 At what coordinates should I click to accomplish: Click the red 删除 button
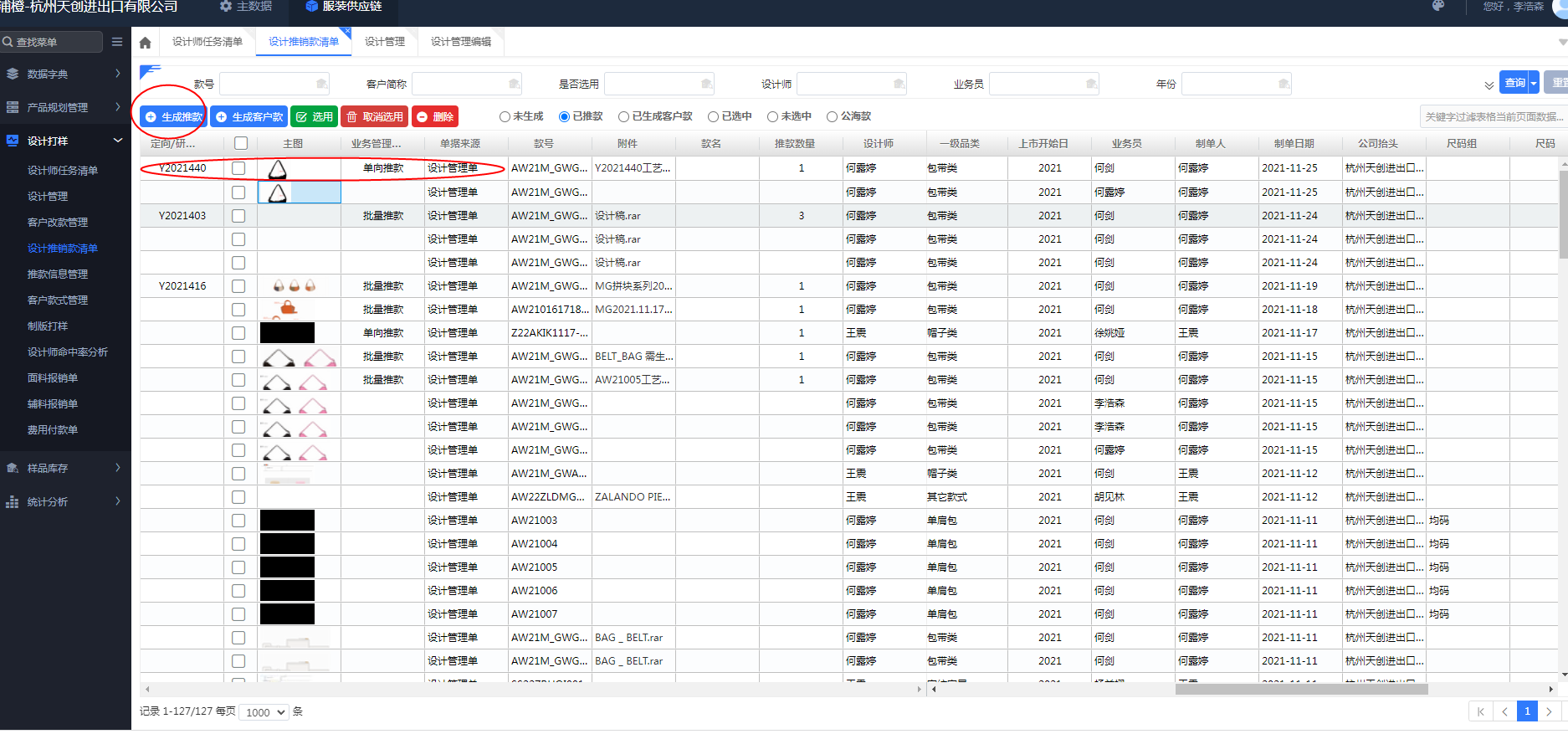pos(434,117)
